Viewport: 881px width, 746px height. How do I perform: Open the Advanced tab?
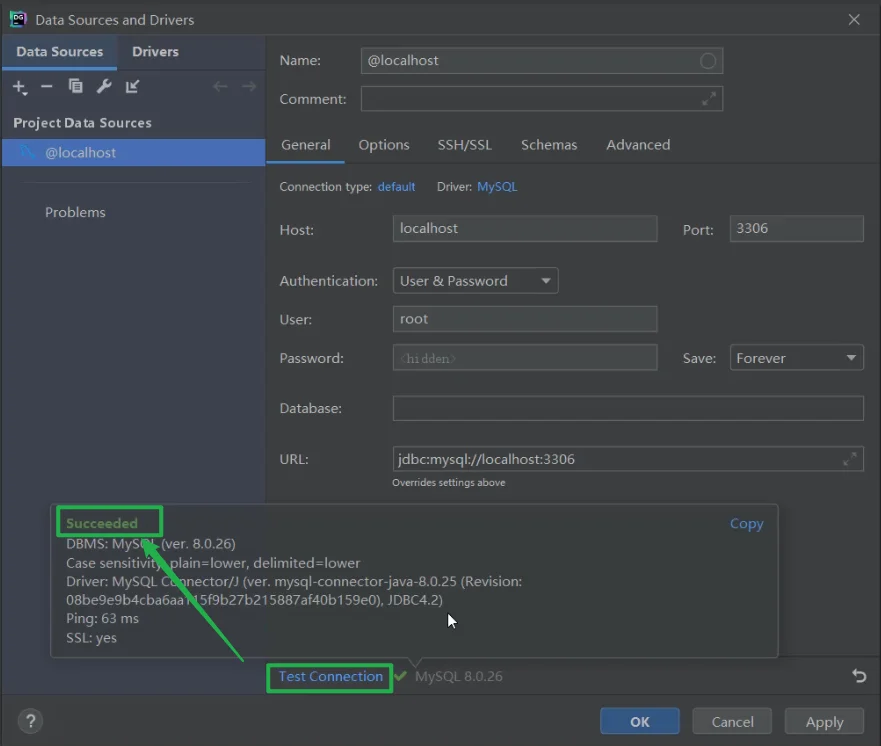(638, 145)
